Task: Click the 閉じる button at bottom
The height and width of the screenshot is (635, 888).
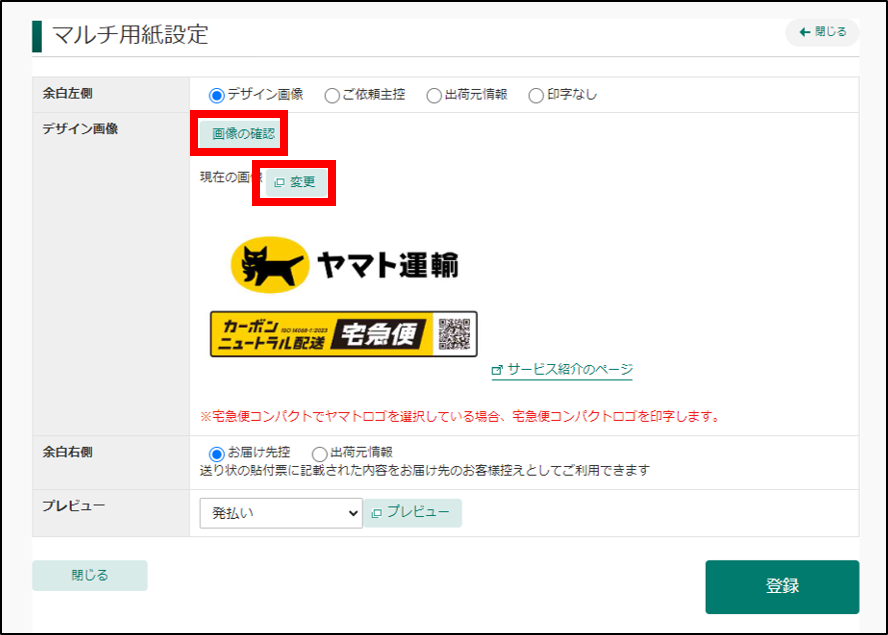Action: coord(89,575)
